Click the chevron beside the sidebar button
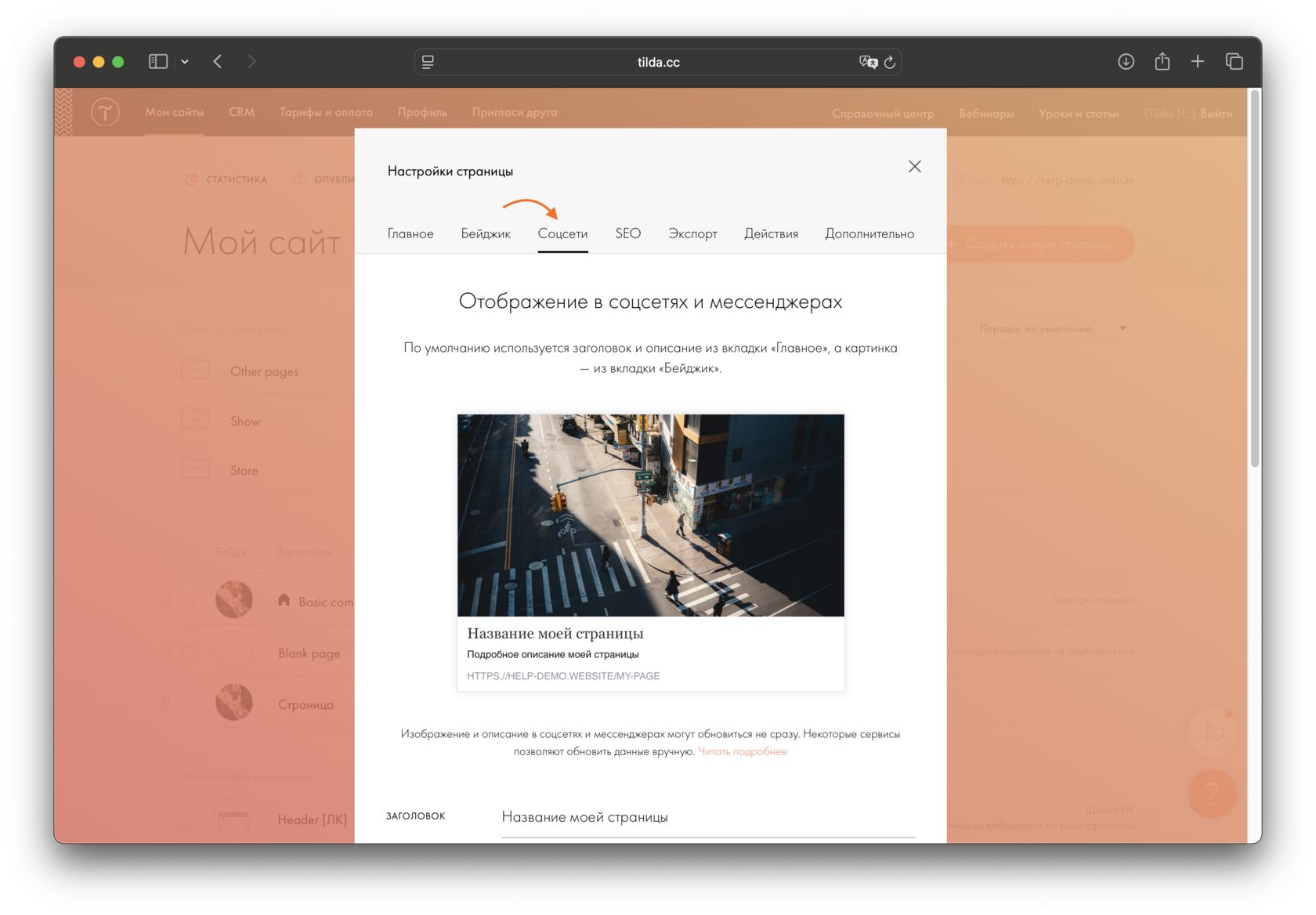Screen dimensions: 1316x915 [x=185, y=61]
